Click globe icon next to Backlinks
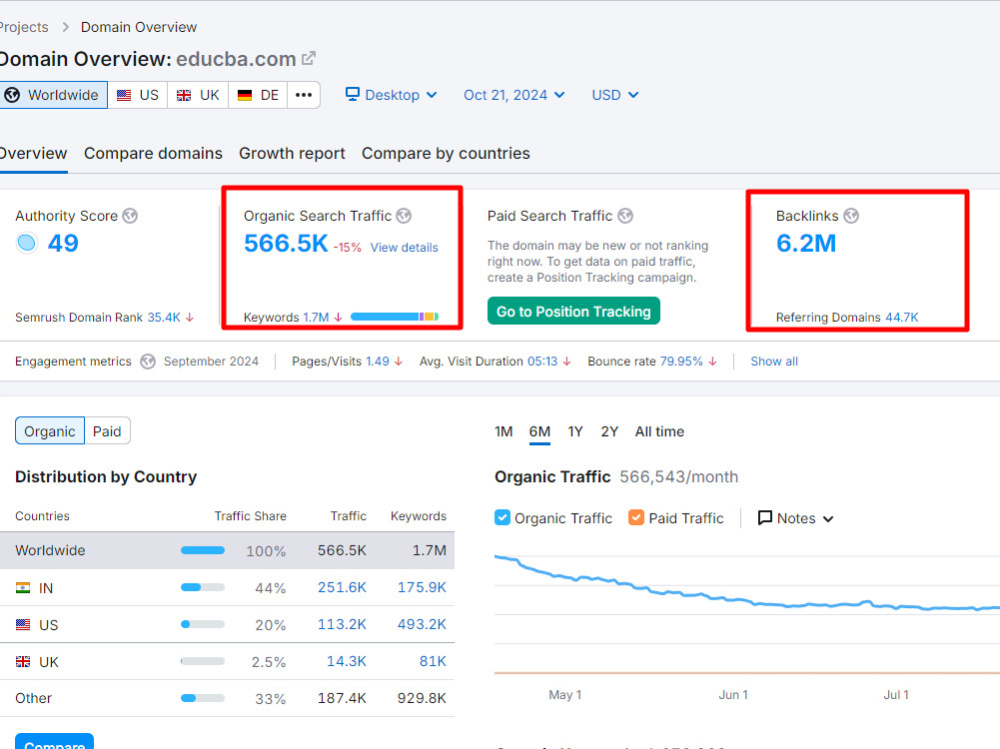The height and width of the screenshot is (749, 1000). click(x=851, y=216)
